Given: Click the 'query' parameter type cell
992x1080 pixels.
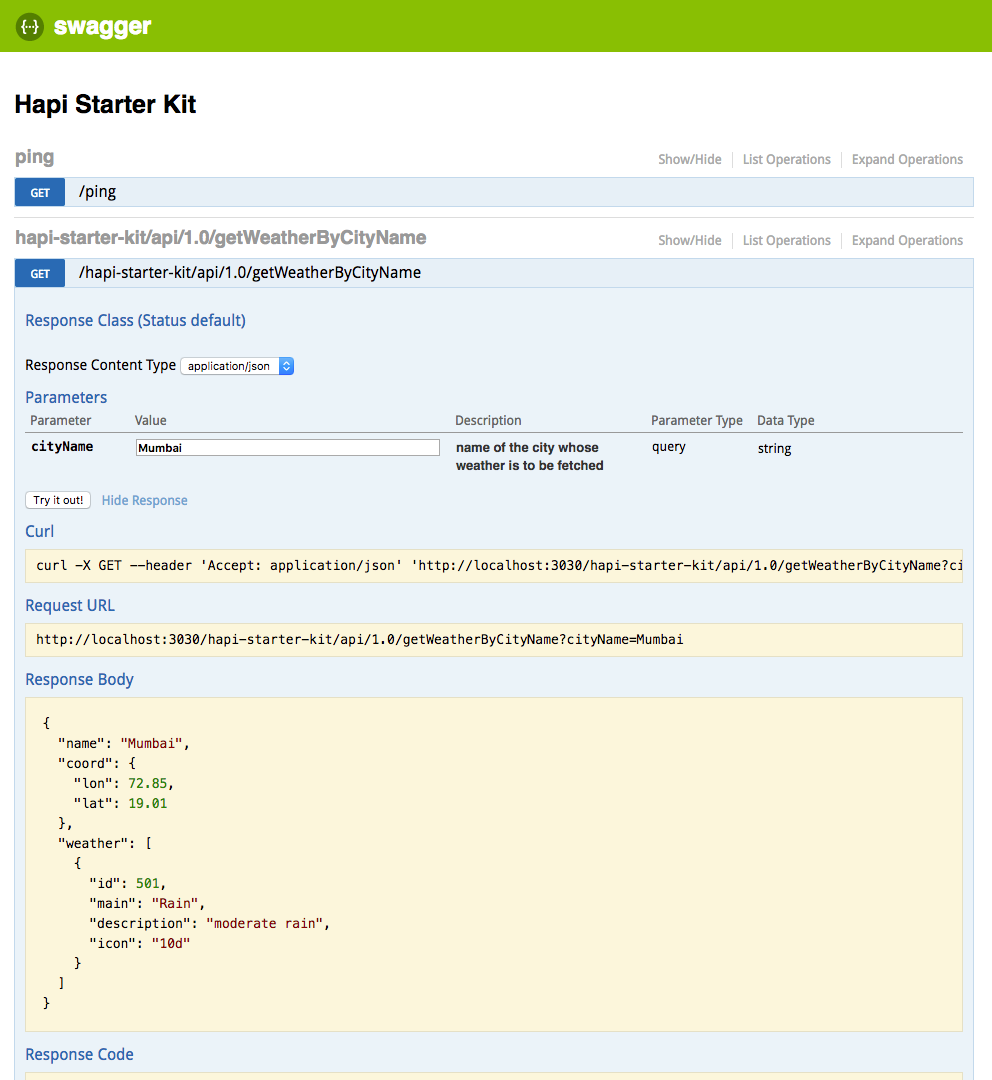Looking at the screenshot, I should (x=669, y=447).
